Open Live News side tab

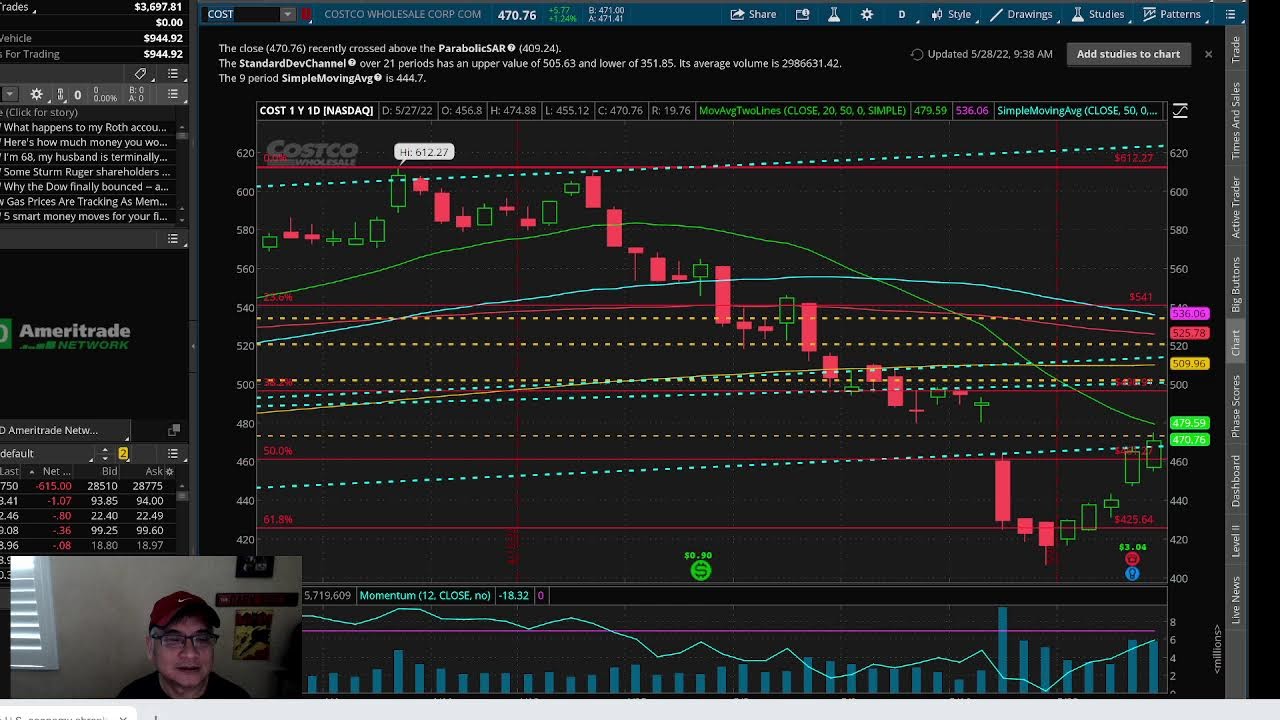point(1236,600)
